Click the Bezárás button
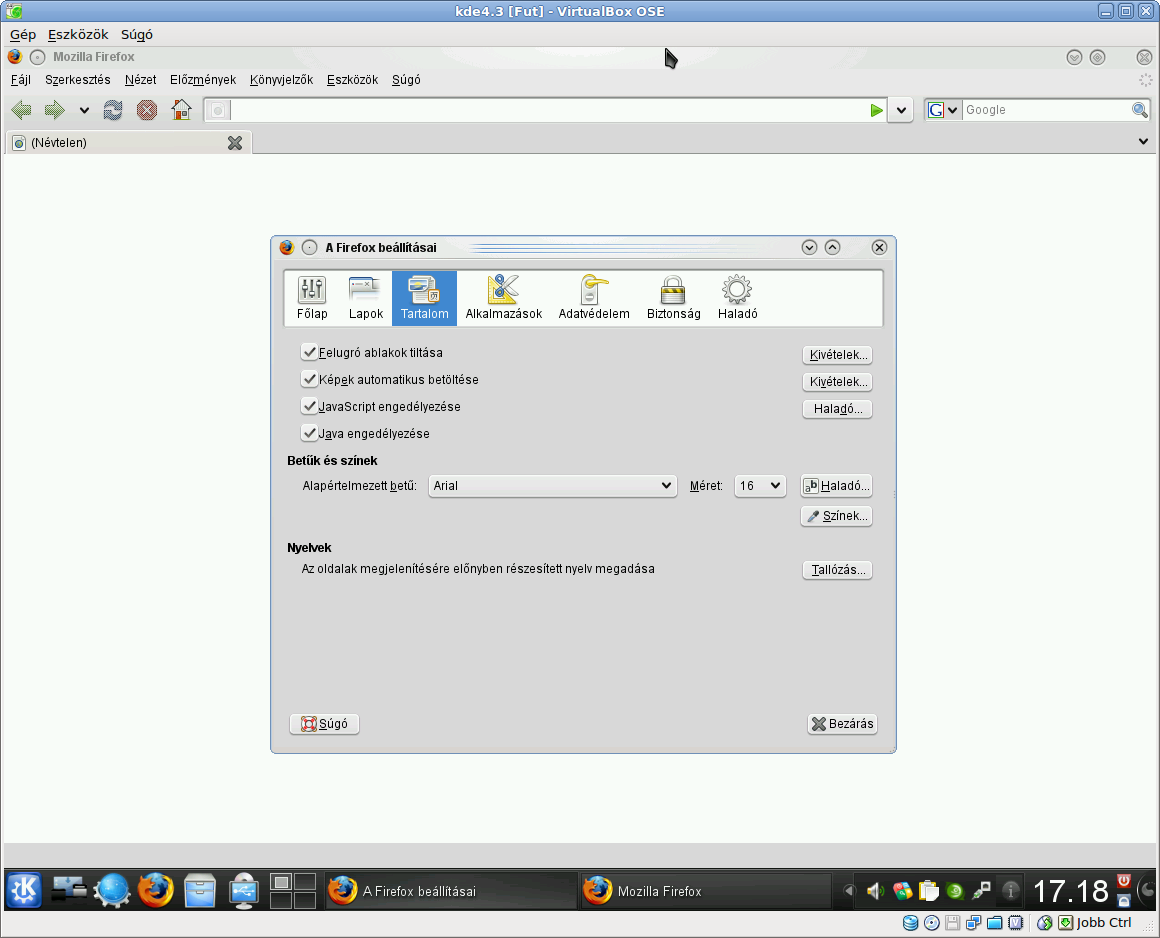1160x938 pixels. (x=843, y=723)
